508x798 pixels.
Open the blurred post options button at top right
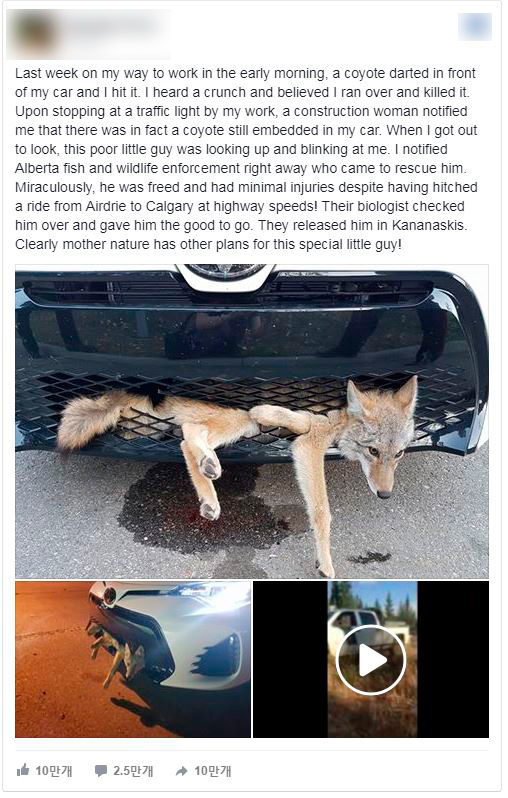click(475, 26)
